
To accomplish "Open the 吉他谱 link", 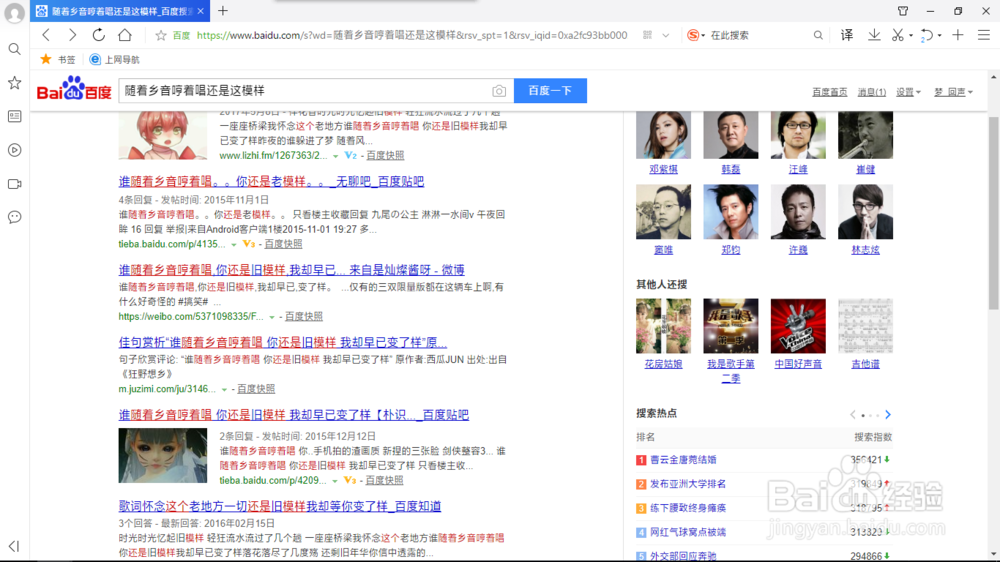I will [x=865, y=364].
